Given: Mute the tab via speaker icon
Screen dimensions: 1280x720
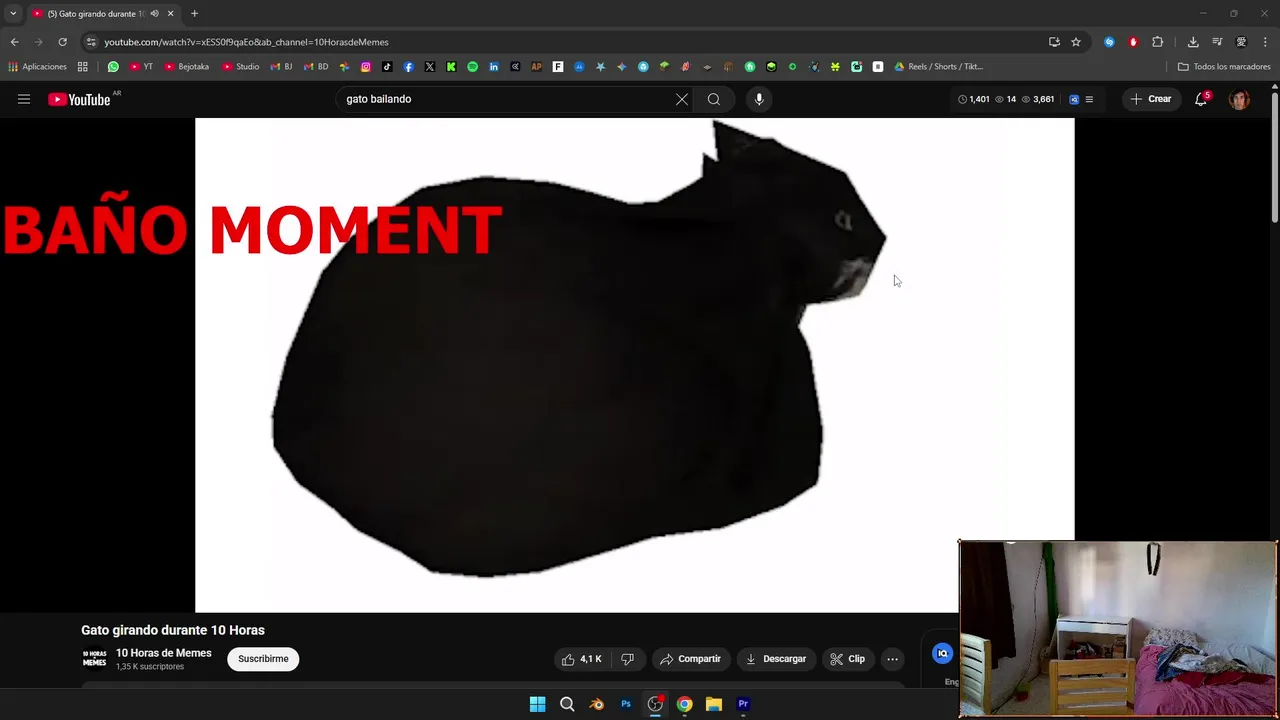Looking at the screenshot, I should click(x=154, y=14).
